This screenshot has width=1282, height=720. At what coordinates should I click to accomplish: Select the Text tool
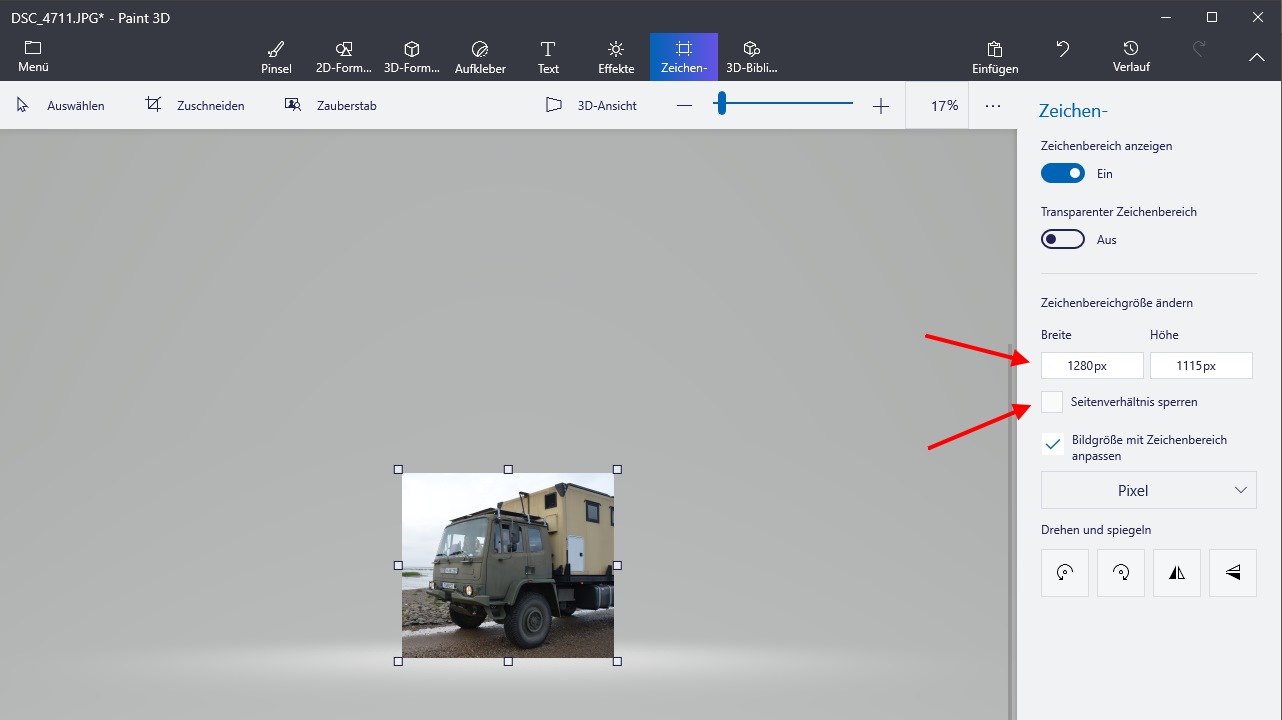point(548,57)
